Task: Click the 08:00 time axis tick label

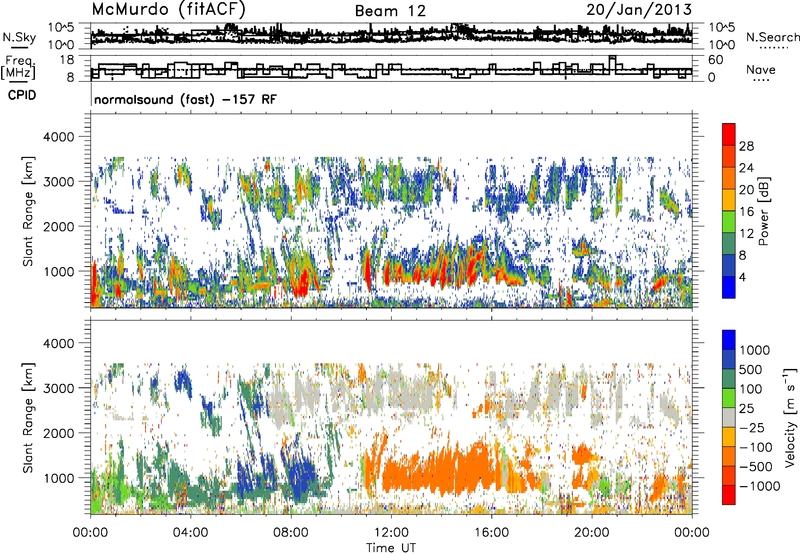Action: pos(291,533)
